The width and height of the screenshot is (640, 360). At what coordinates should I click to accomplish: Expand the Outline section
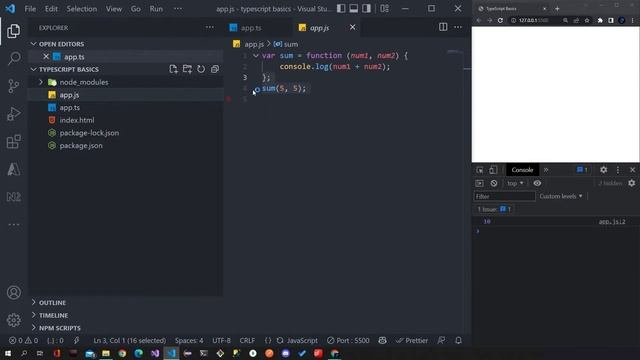point(33,302)
